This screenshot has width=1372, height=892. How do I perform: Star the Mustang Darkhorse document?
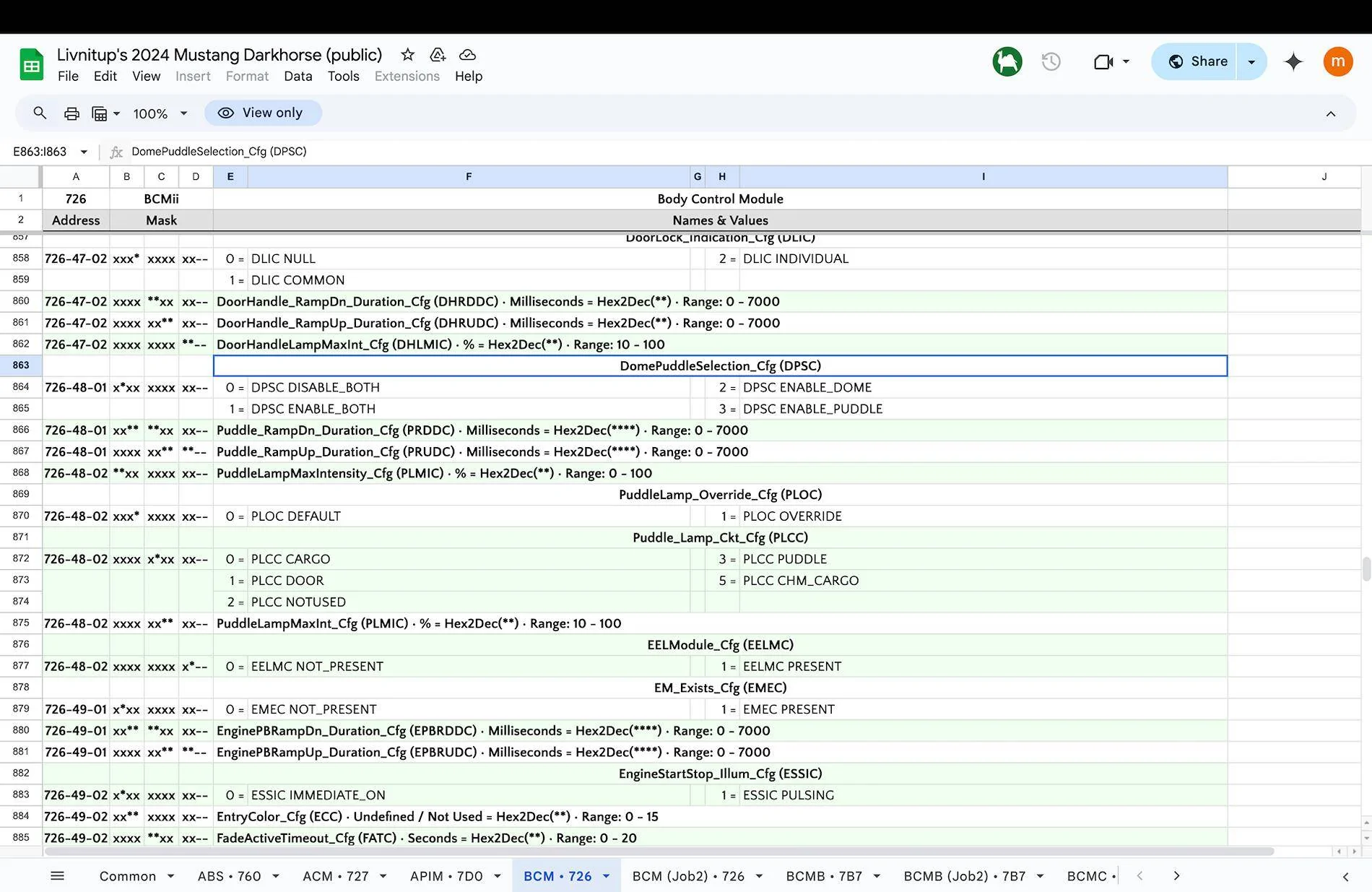pyautogui.click(x=408, y=55)
